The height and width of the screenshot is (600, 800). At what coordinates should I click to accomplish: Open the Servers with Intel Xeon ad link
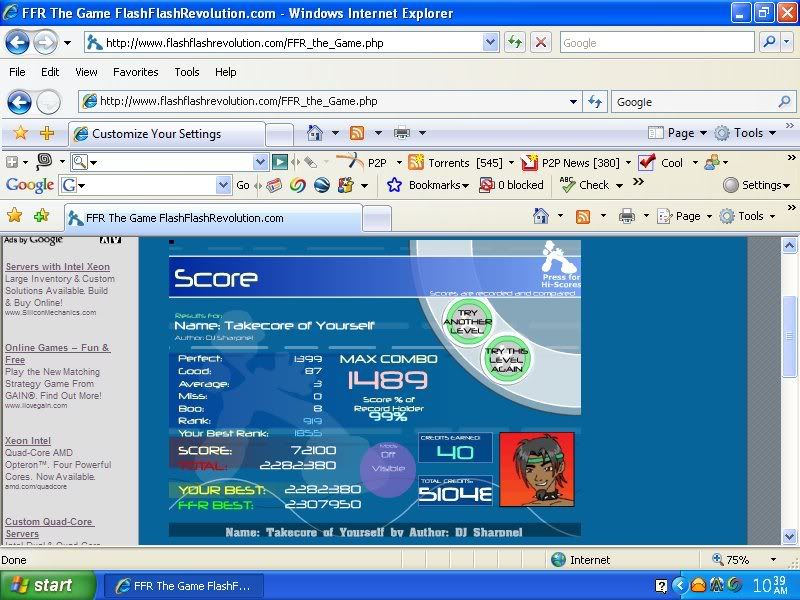[x=57, y=267]
